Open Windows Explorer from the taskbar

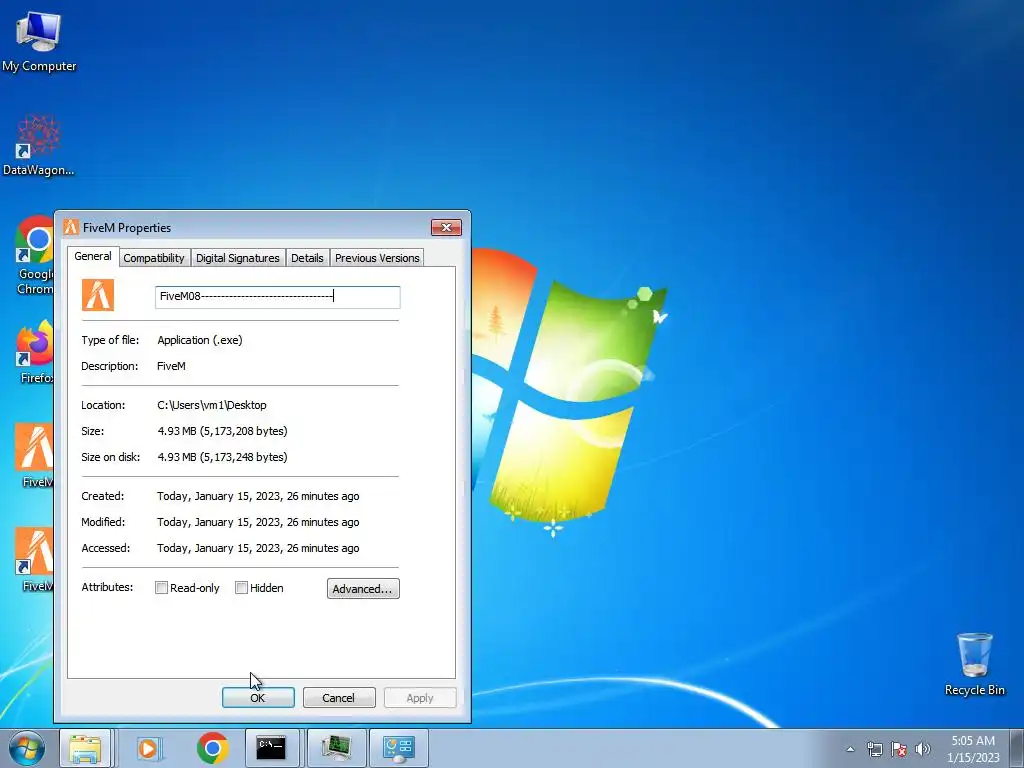tap(86, 748)
